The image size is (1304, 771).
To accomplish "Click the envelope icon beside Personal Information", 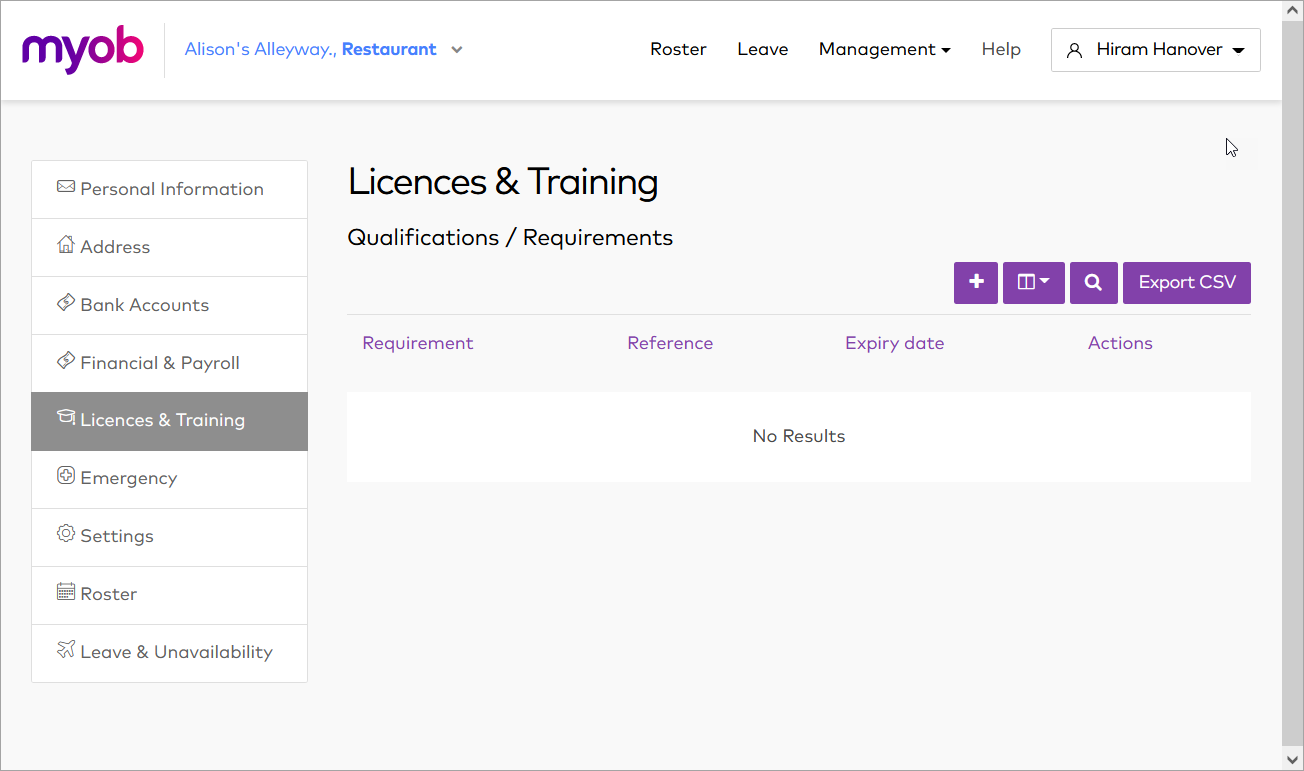I will tap(66, 187).
